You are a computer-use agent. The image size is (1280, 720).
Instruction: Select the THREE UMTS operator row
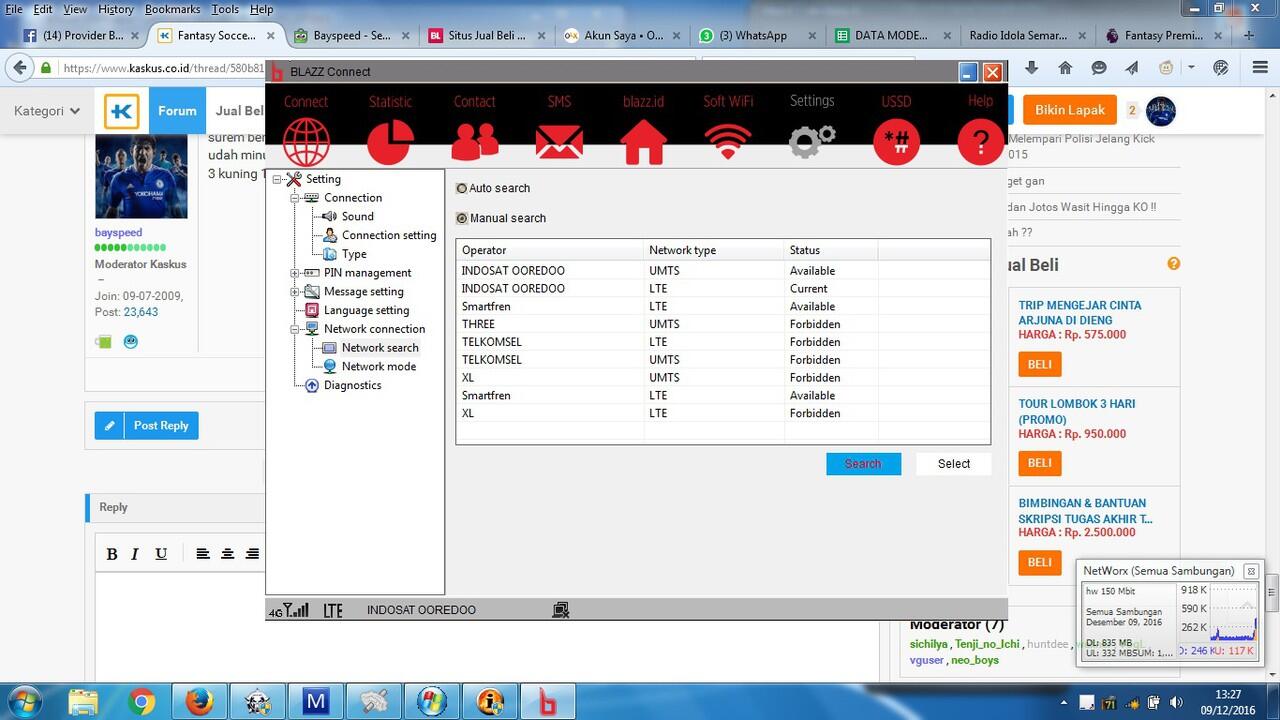point(723,324)
